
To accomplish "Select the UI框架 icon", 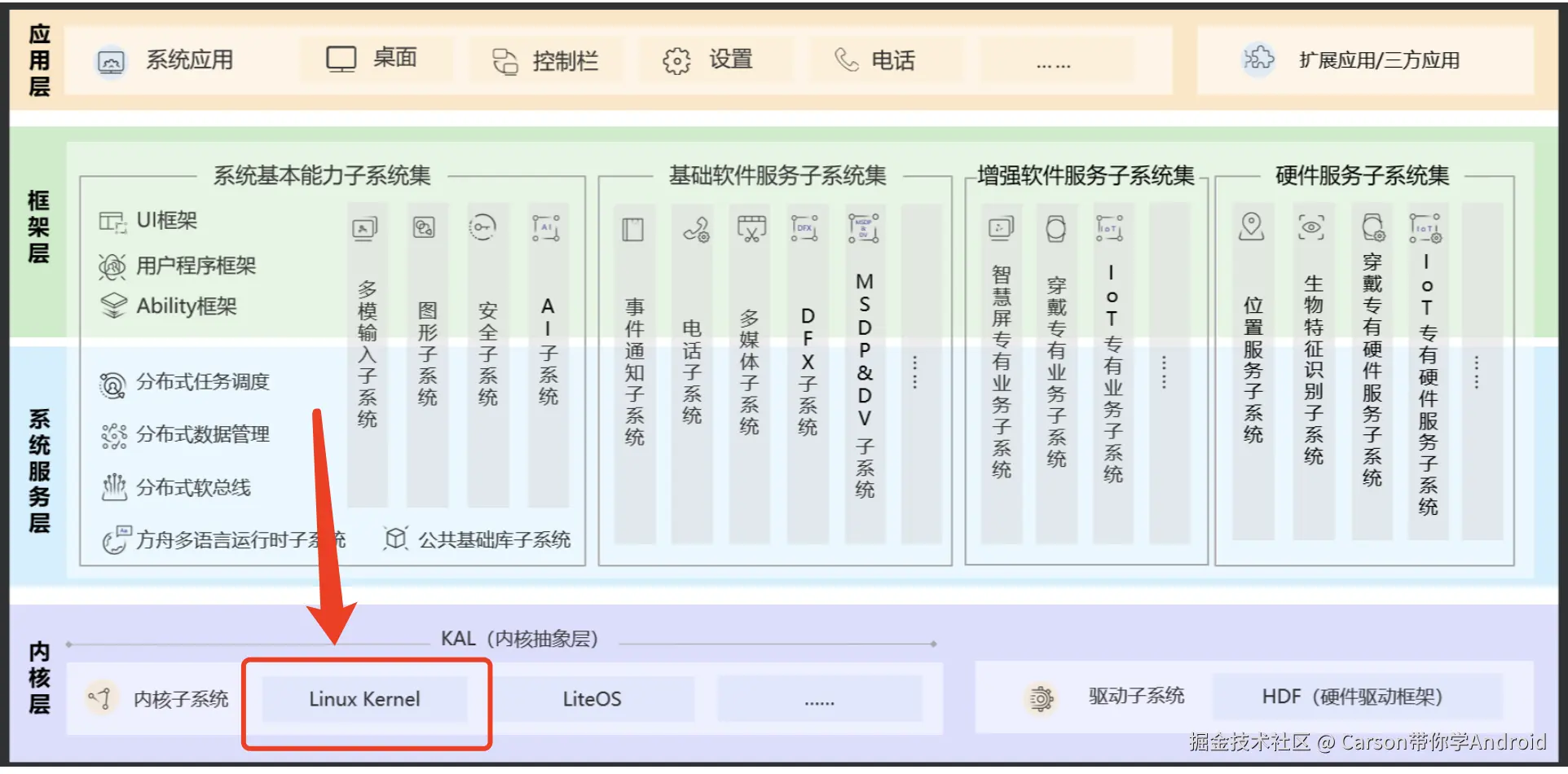I will (x=112, y=220).
